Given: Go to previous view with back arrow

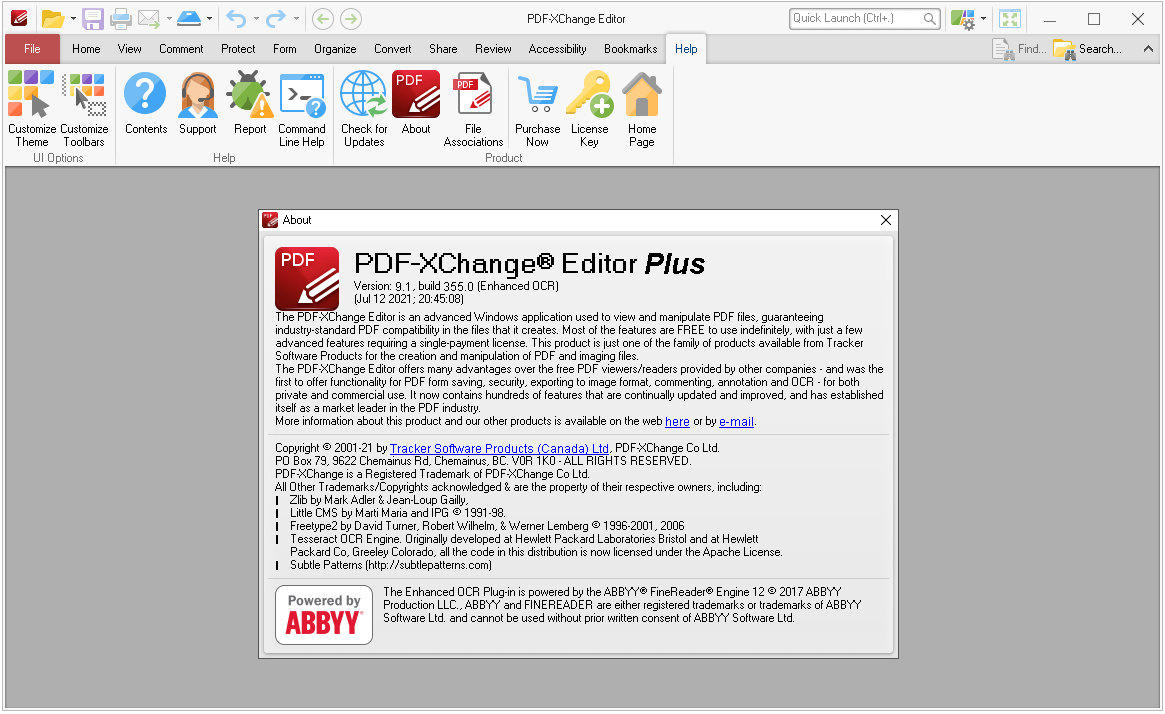Looking at the screenshot, I should [x=322, y=19].
